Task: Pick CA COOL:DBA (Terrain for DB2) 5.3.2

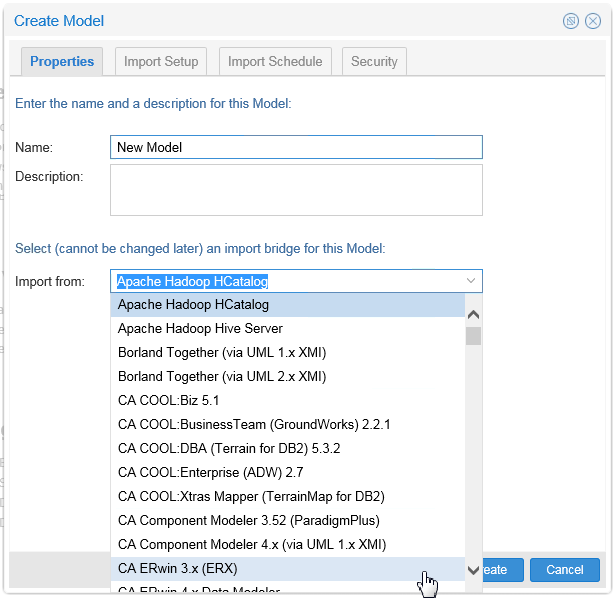Action: [x=229, y=448]
